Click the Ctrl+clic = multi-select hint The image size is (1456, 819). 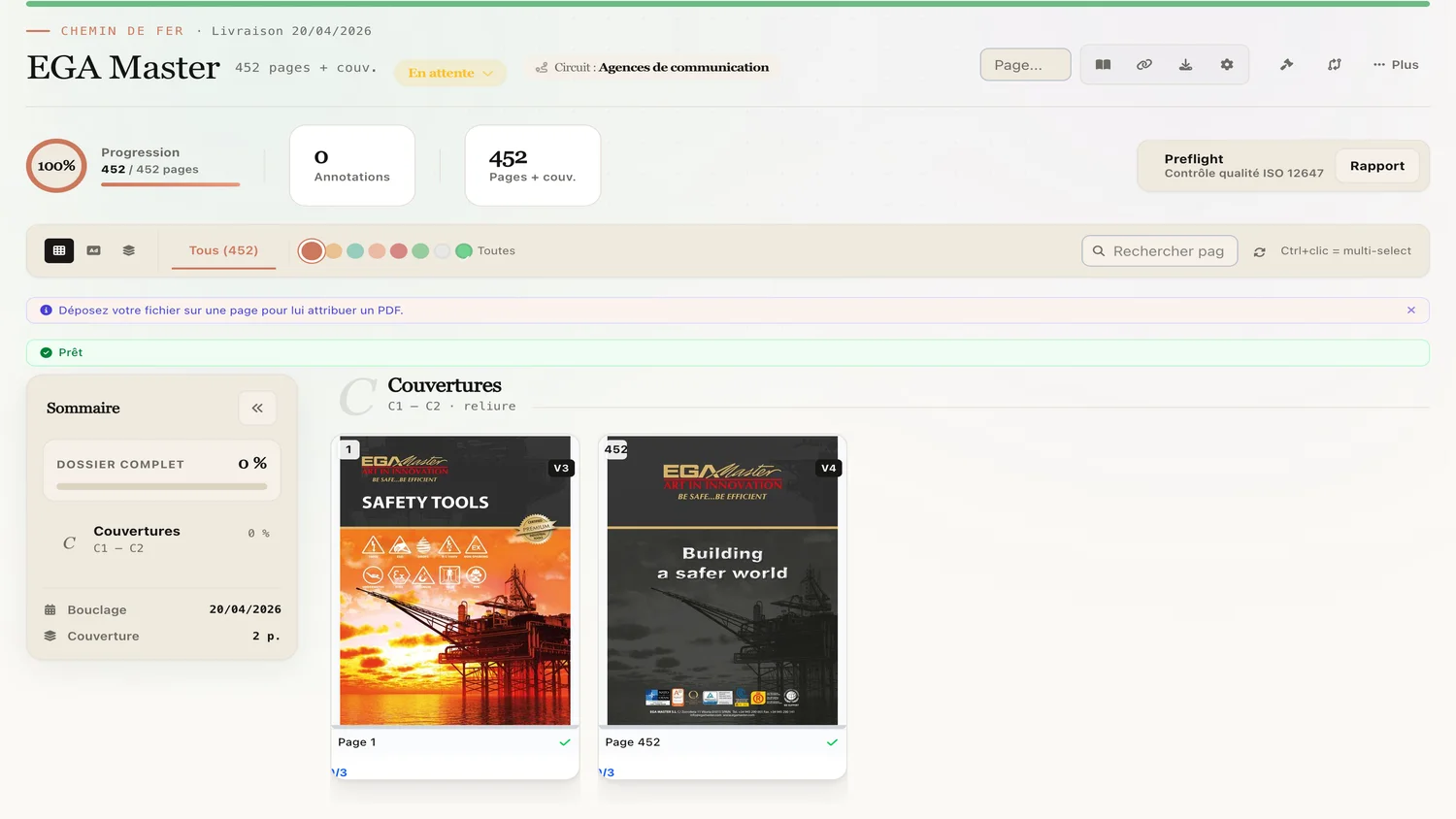(x=1345, y=250)
